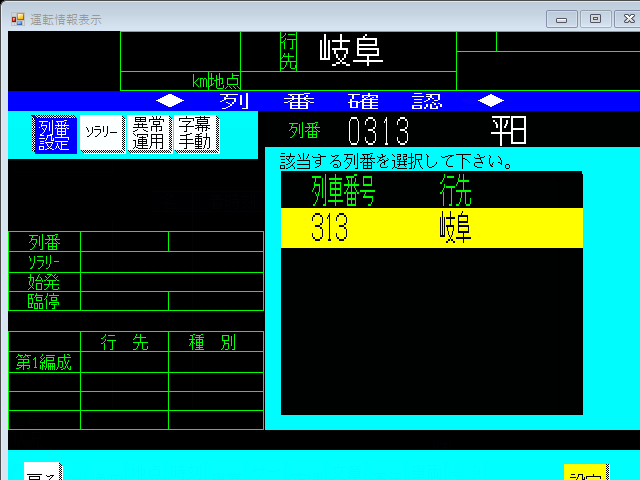Viewport: 640px width, 480px height.
Task: Minimize the 運転情報表示 window
Action: tap(562, 19)
